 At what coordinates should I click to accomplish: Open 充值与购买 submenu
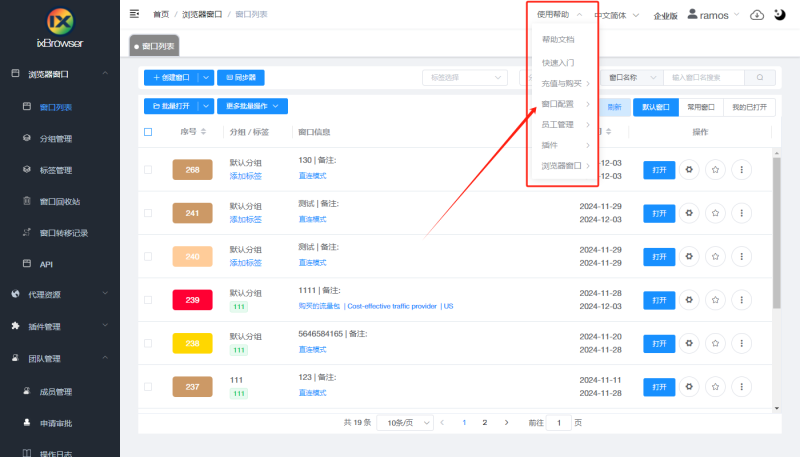pos(565,83)
